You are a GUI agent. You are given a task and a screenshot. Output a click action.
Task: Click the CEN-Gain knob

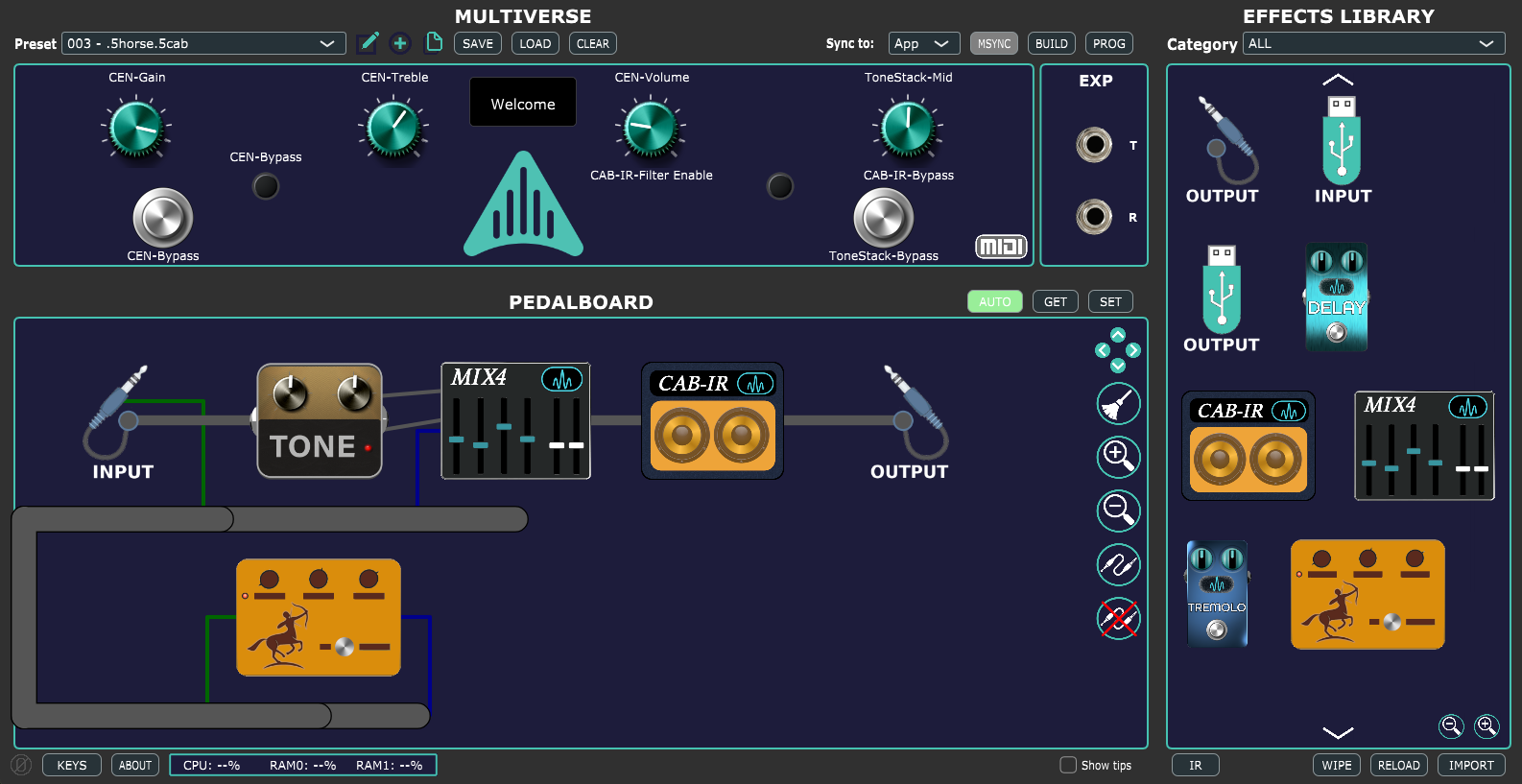[136, 129]
